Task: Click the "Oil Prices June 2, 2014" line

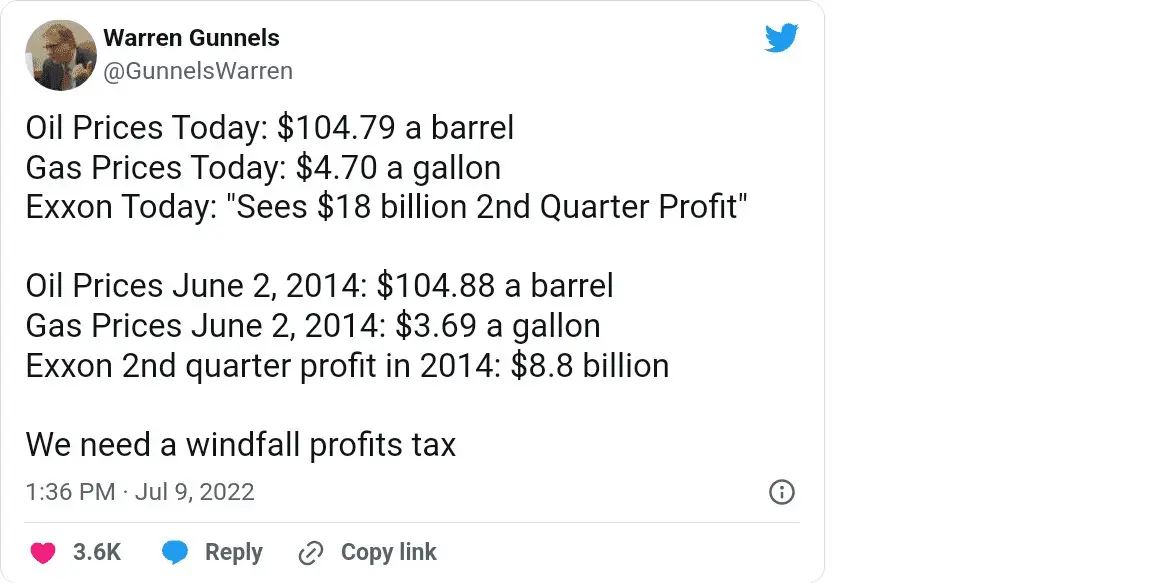Action: pyautogui.click(x=319, y=286)
